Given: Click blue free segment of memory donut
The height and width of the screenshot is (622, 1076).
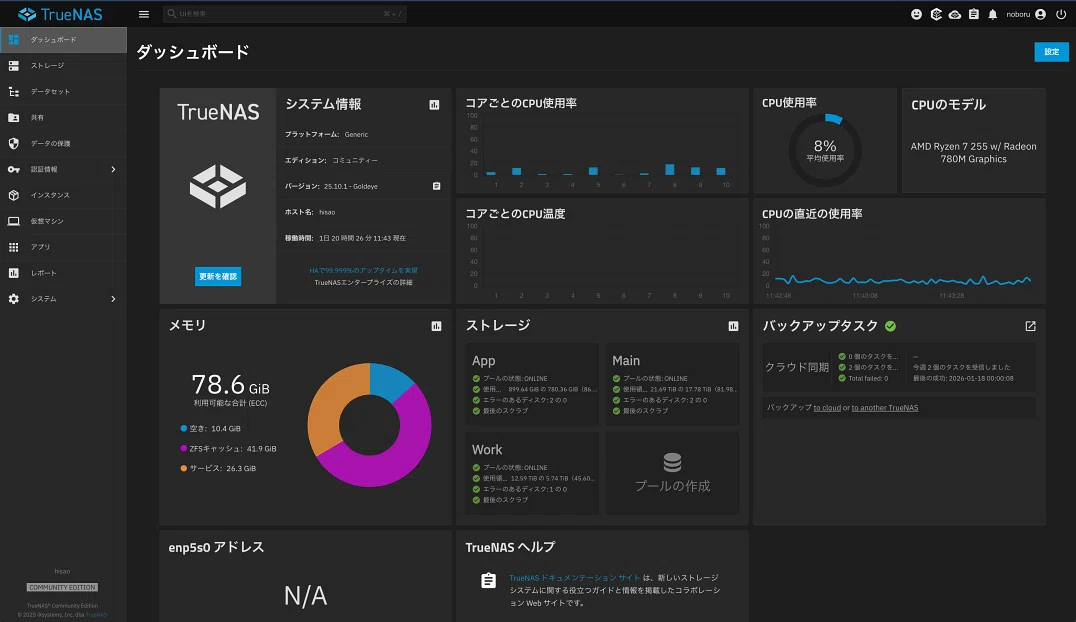Looking at the screenshot, I should coord(388,379).
